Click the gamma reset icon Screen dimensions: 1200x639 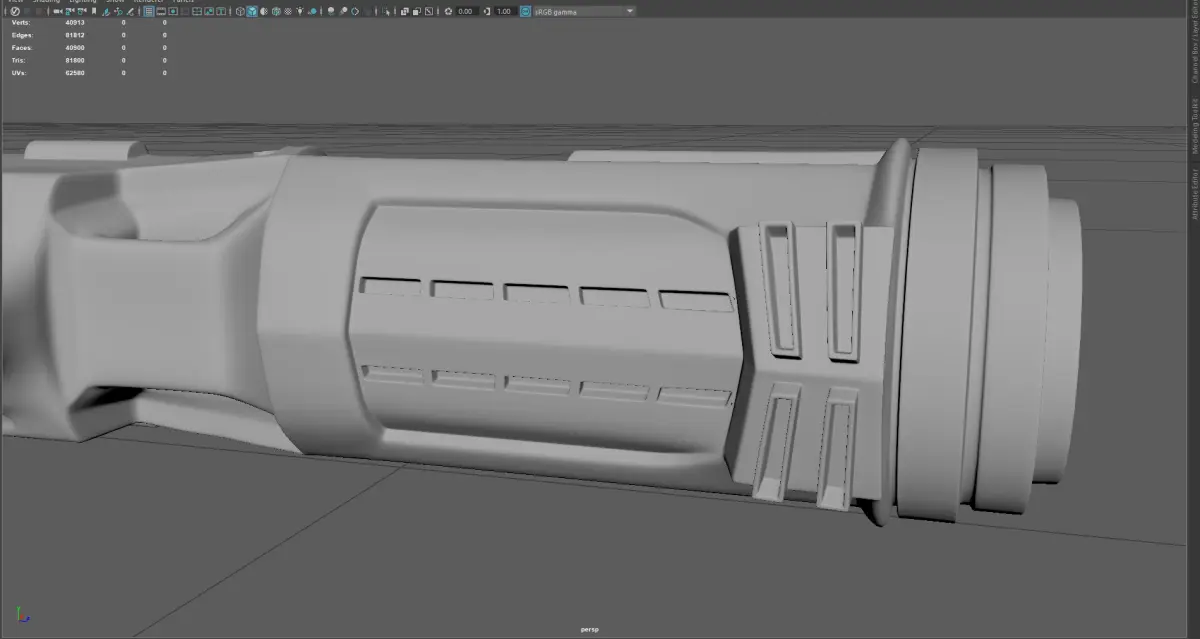(487, 11)
